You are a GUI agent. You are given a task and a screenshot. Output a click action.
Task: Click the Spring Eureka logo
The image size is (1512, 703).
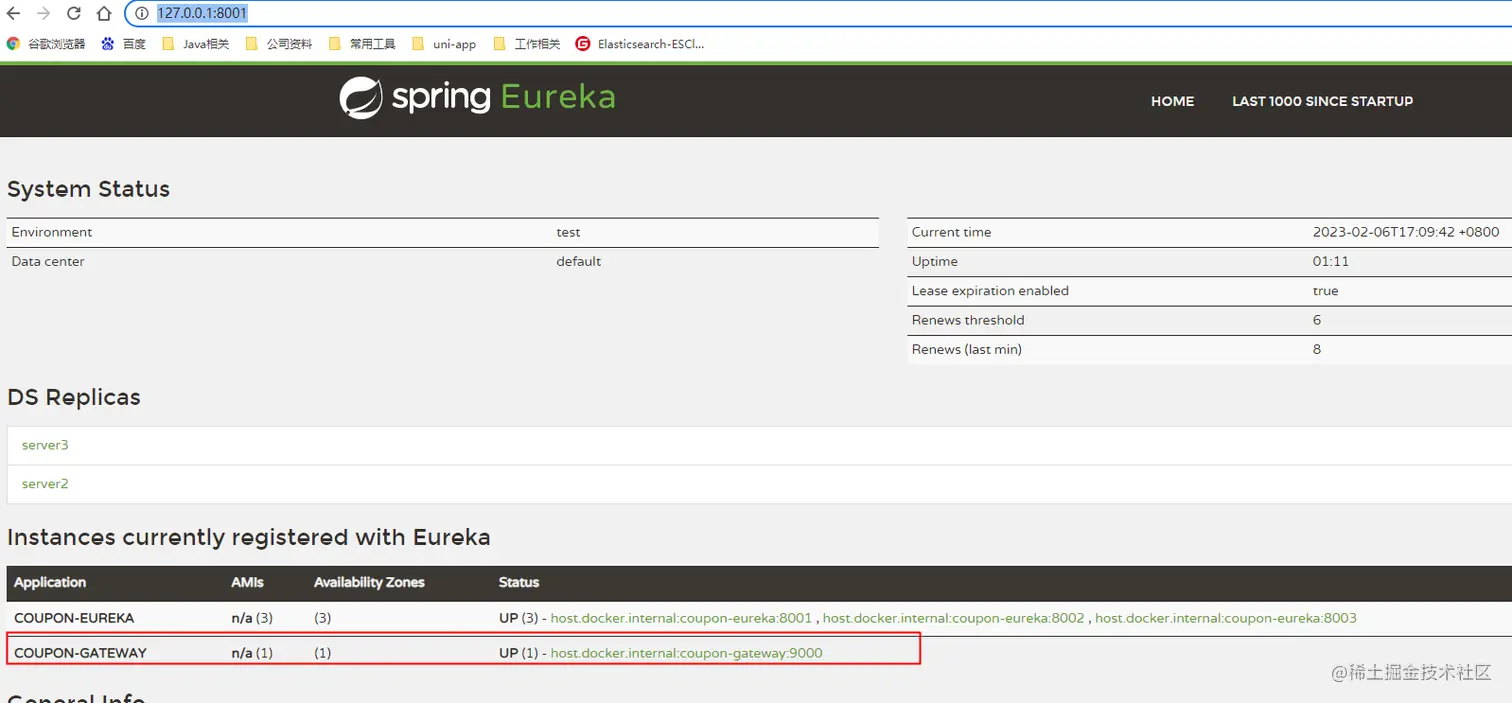click(477, 98)
